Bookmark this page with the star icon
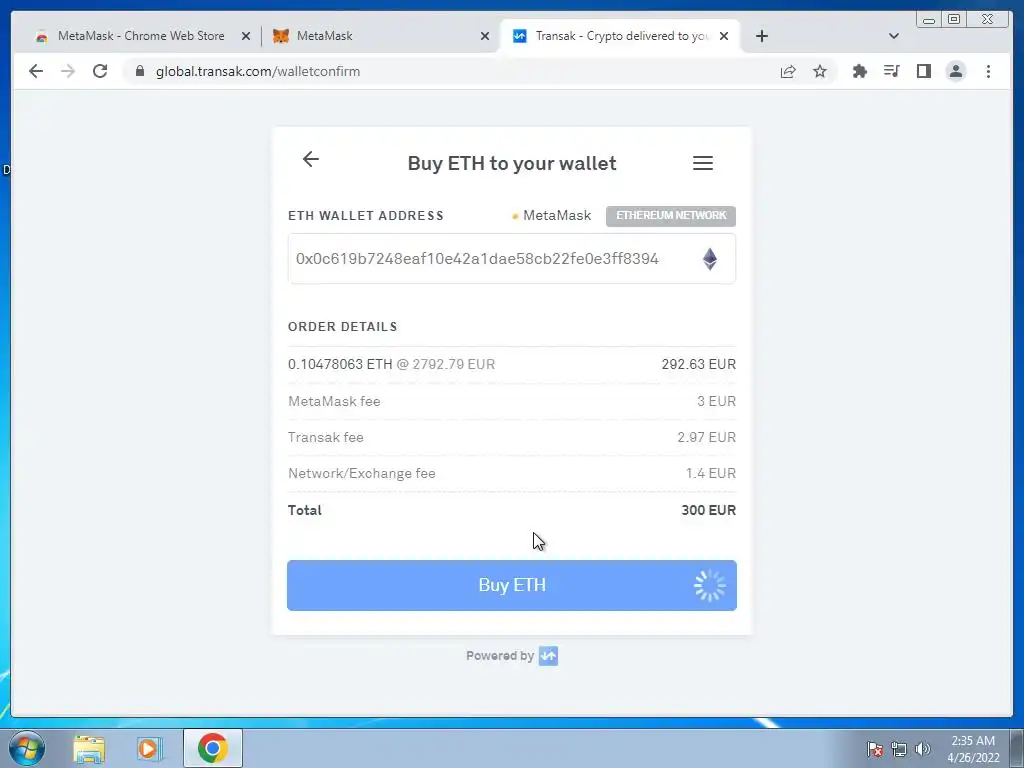This screenshot has height=768, width=1024. (x=820, y=71)
